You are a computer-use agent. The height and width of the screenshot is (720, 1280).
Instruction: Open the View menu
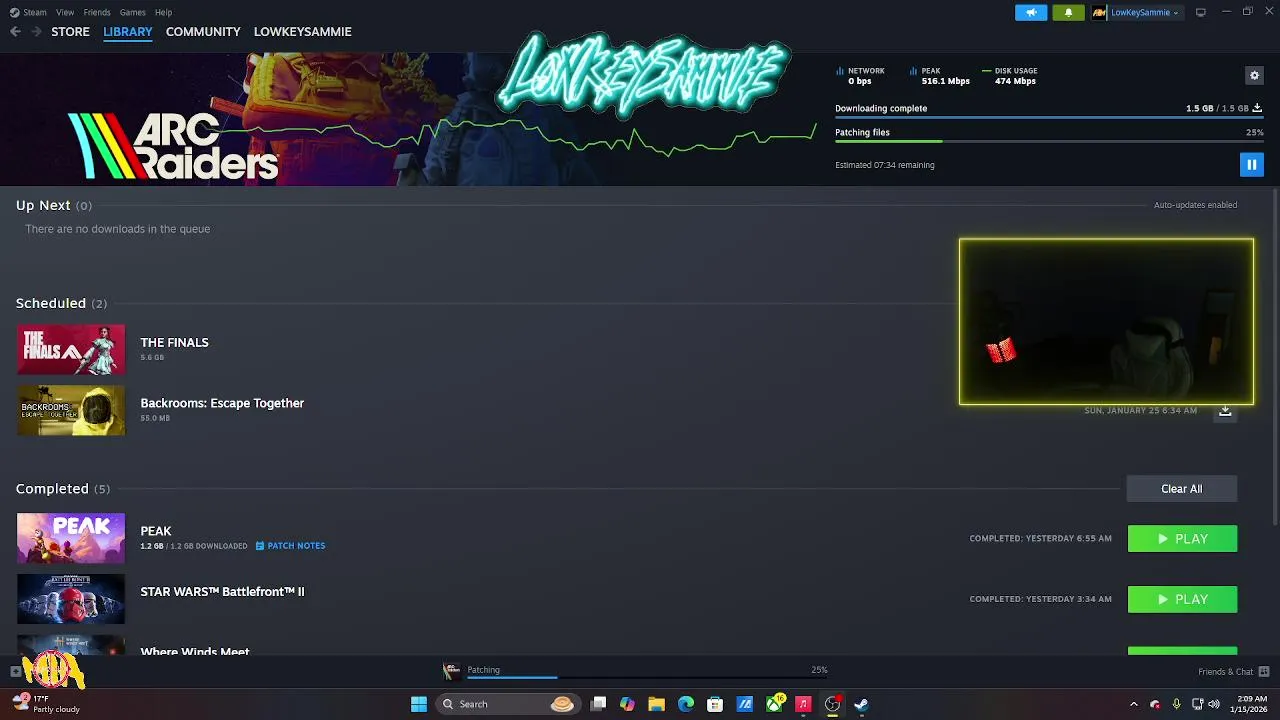pos(65,12)
